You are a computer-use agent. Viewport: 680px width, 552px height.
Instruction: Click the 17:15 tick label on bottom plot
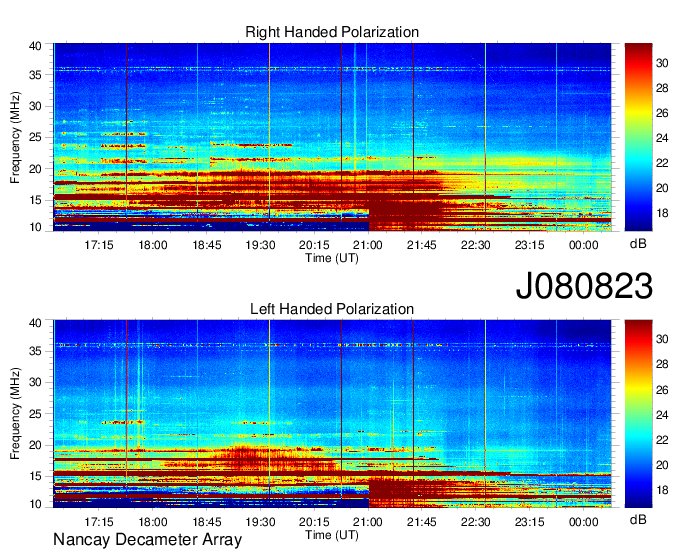tap(98, 522)
